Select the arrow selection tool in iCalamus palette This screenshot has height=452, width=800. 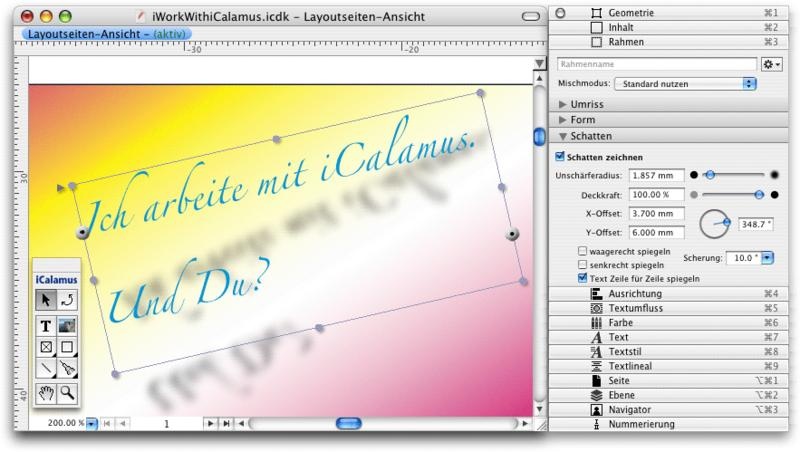click(46, 300)
